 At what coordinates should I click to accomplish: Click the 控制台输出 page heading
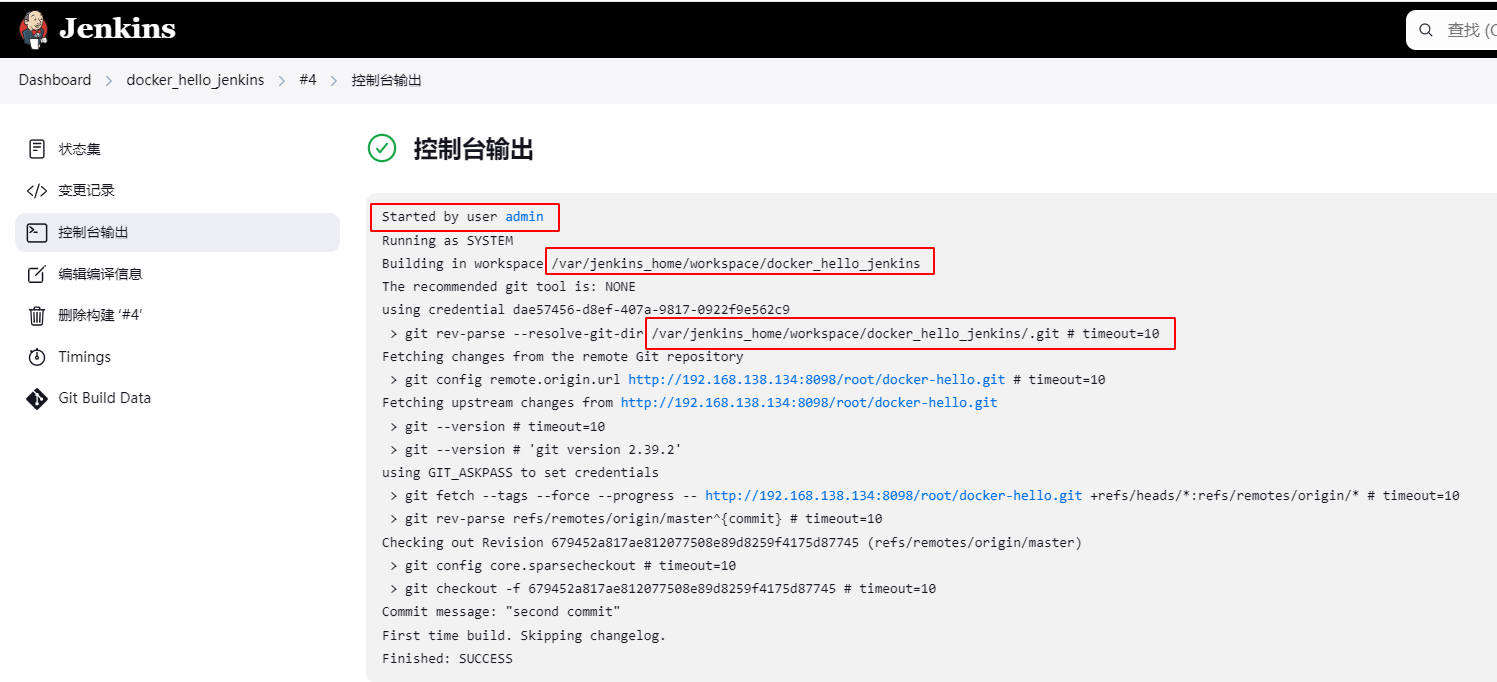point(474,150)
